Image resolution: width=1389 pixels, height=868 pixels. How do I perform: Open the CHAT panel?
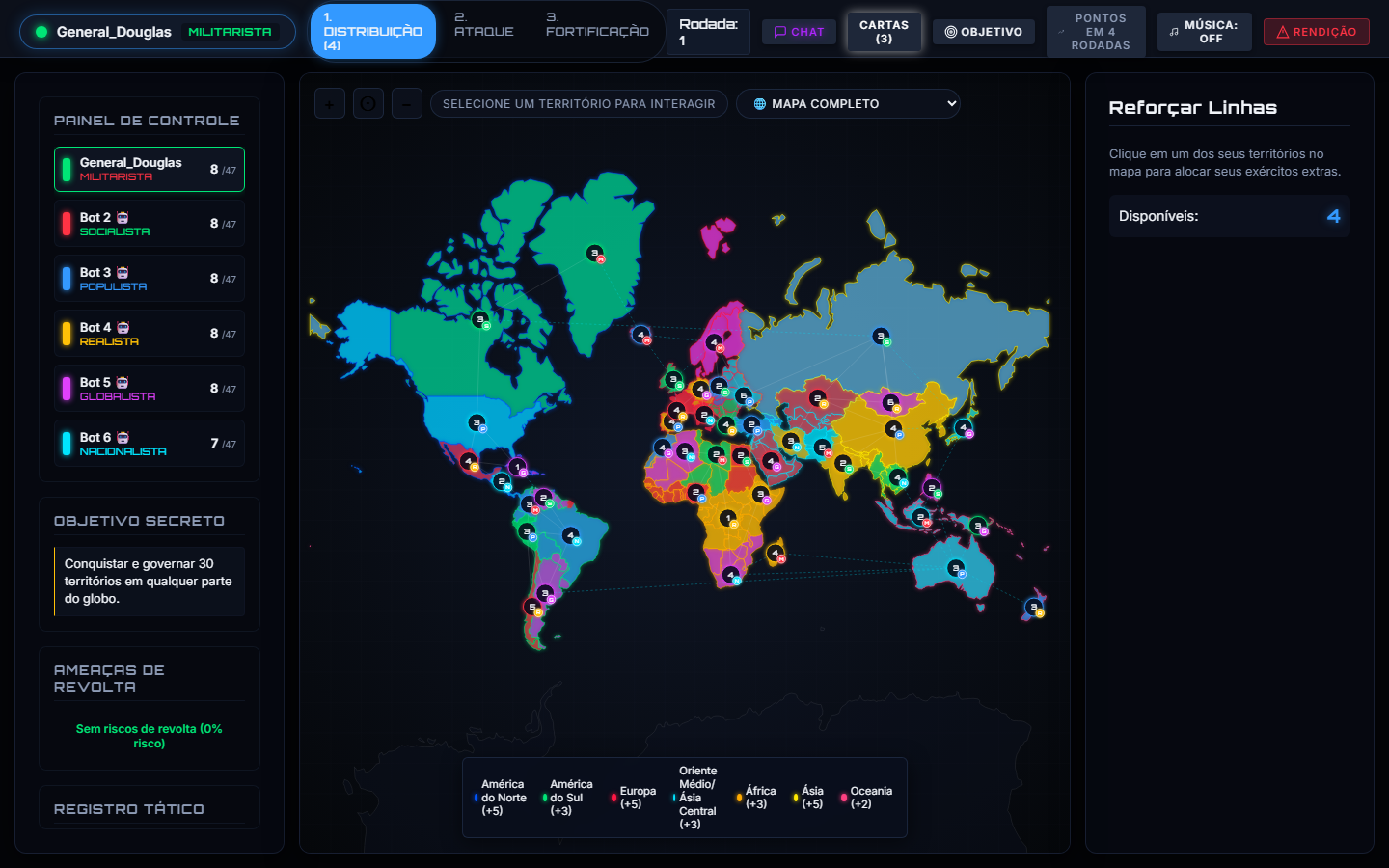tap(800, 32)
